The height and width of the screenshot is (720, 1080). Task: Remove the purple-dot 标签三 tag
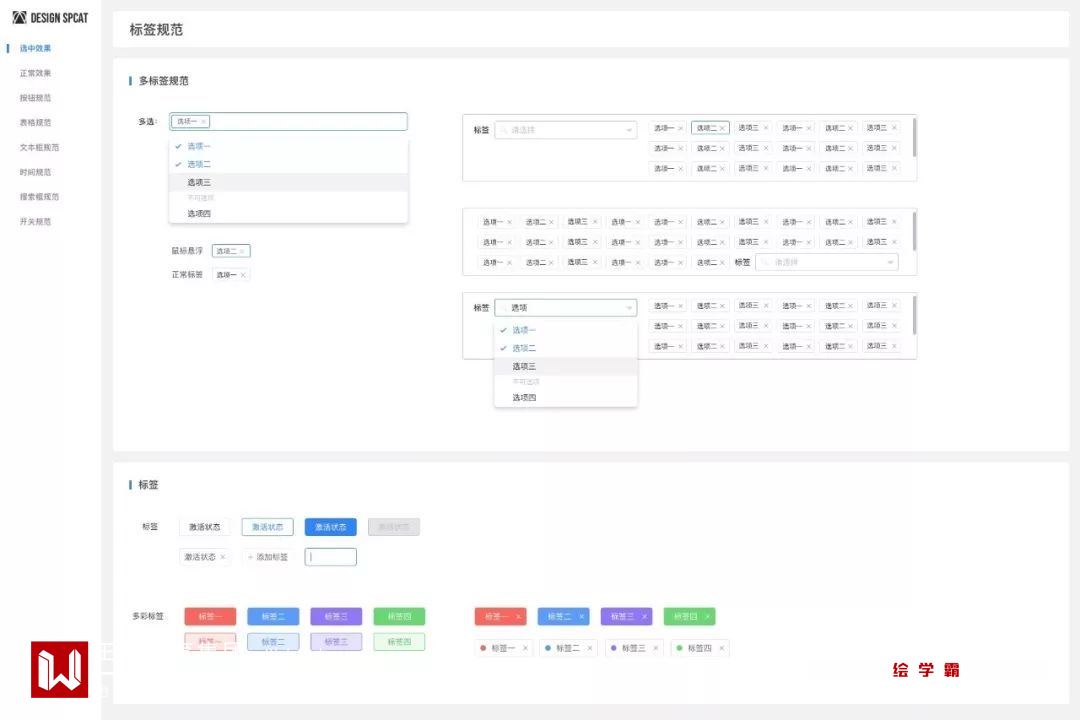pos(655,648)
